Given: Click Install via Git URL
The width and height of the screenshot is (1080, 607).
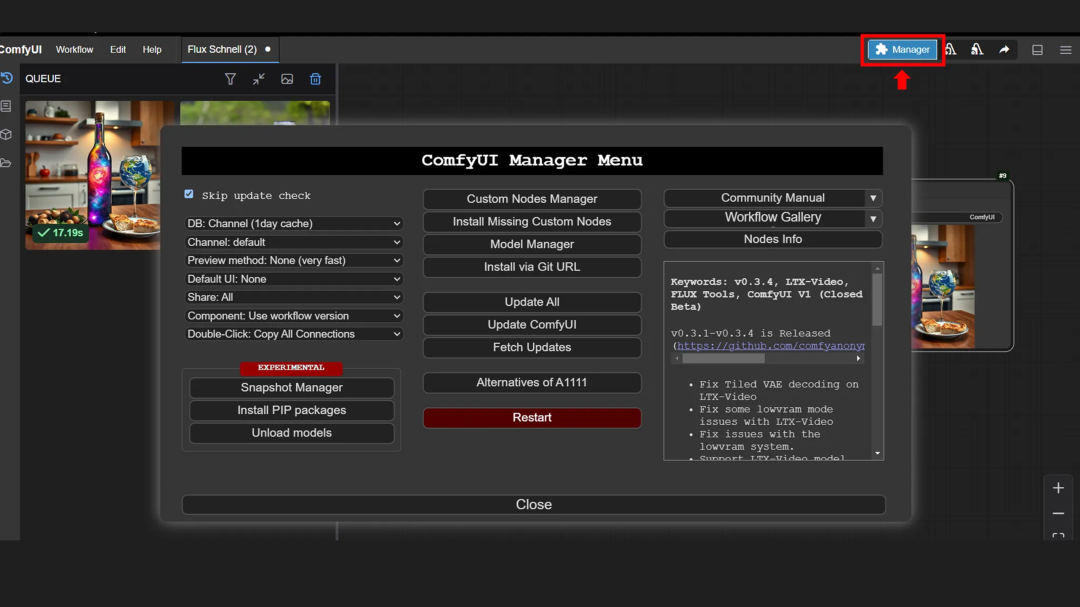Looking at the screenshot, I should pyautogui.click(x=532, y=267).
